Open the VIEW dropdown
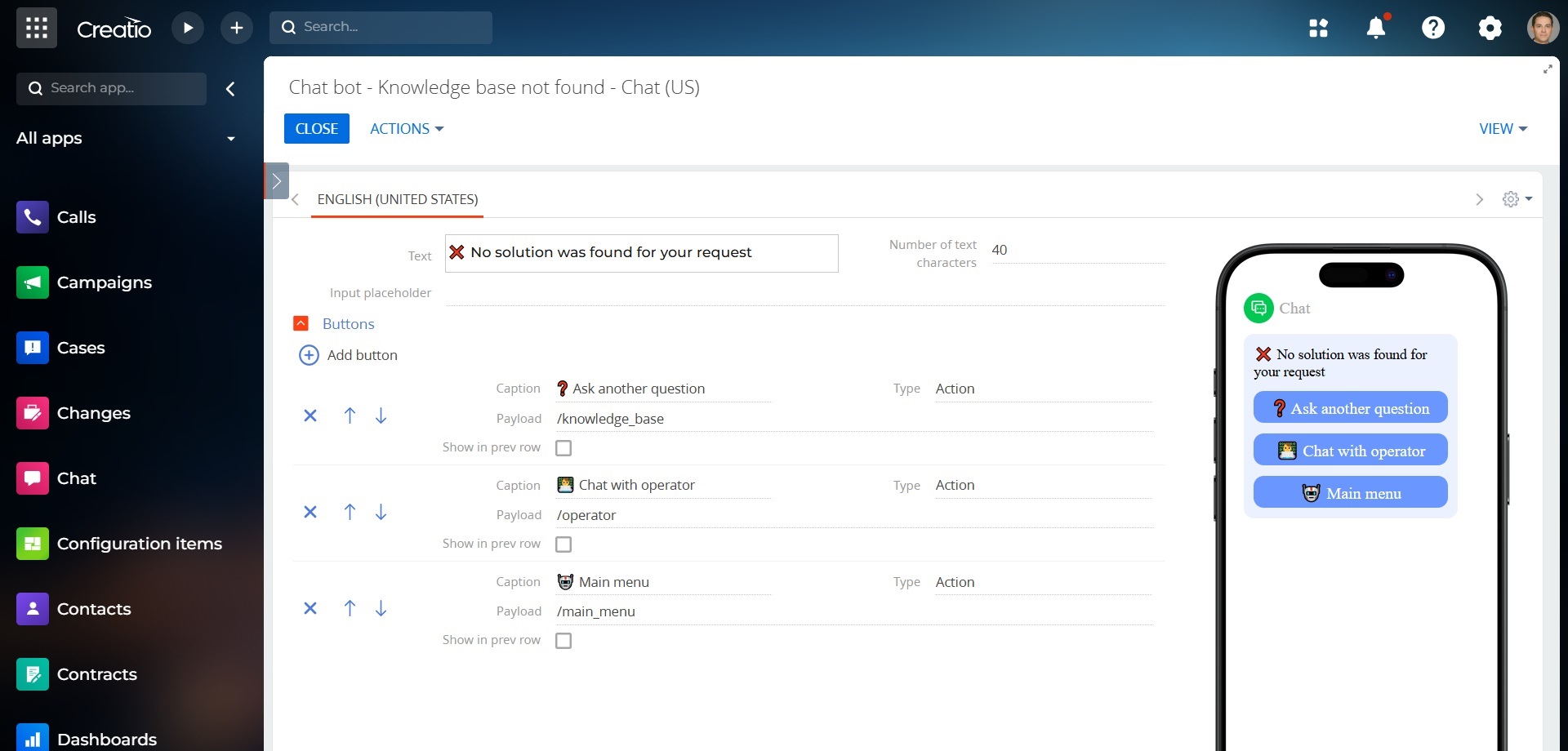The width and height of the screenshot is (1568, 751). click(x=1503, y=129)
